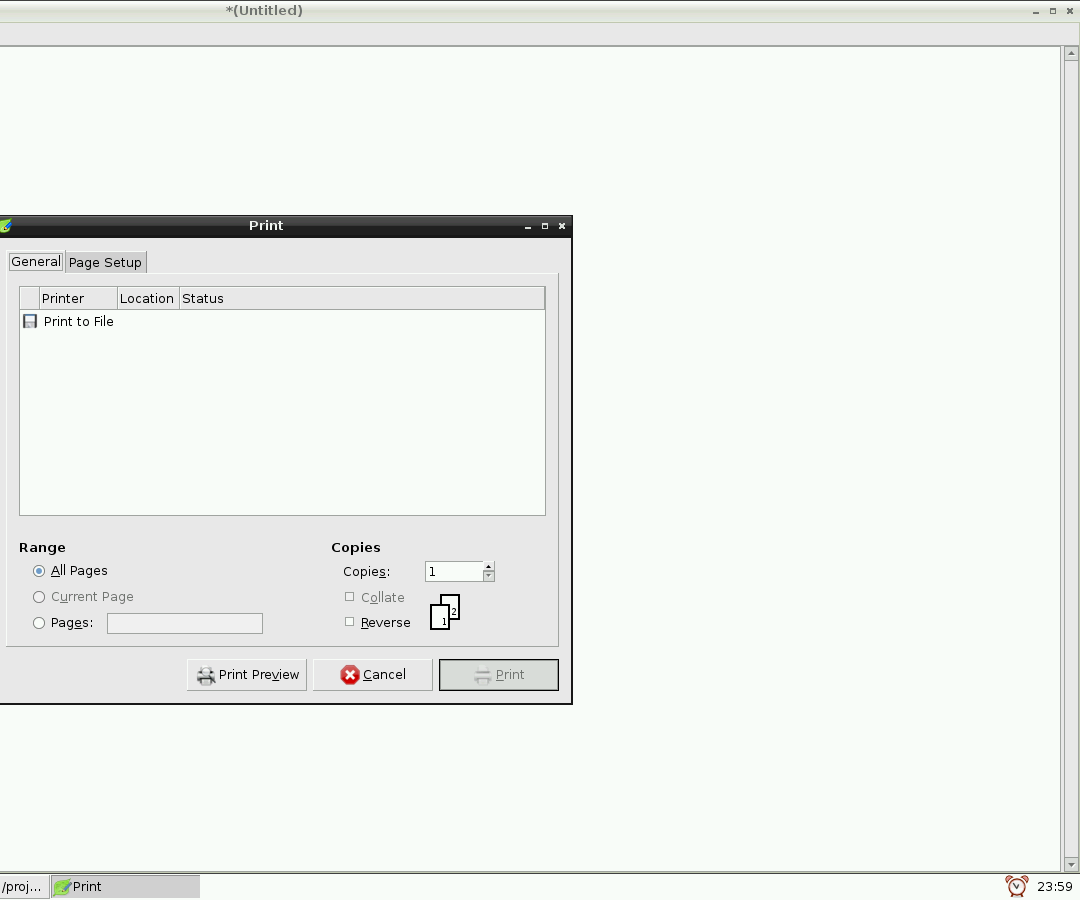
Task: Click the Cancel button
Action: pyautogui.click(x=372, y=674)
